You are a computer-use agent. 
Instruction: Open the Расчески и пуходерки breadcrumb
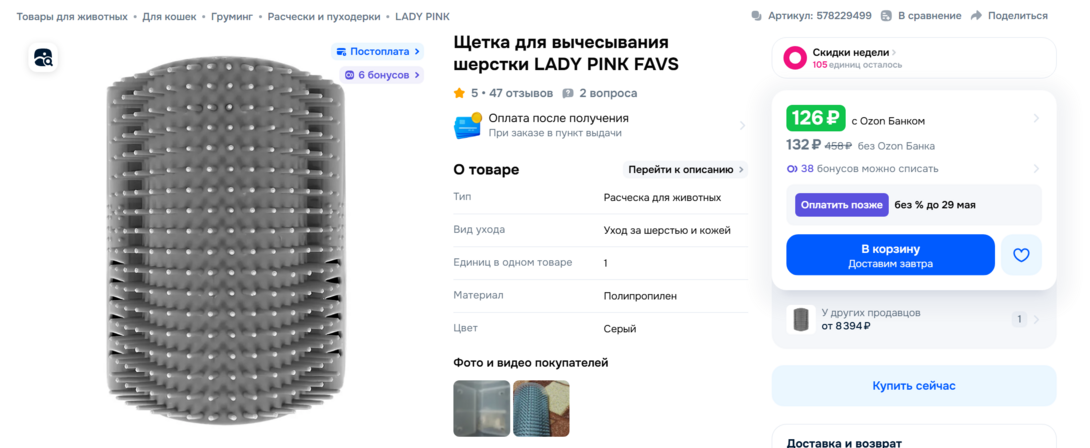coord(324,16)
